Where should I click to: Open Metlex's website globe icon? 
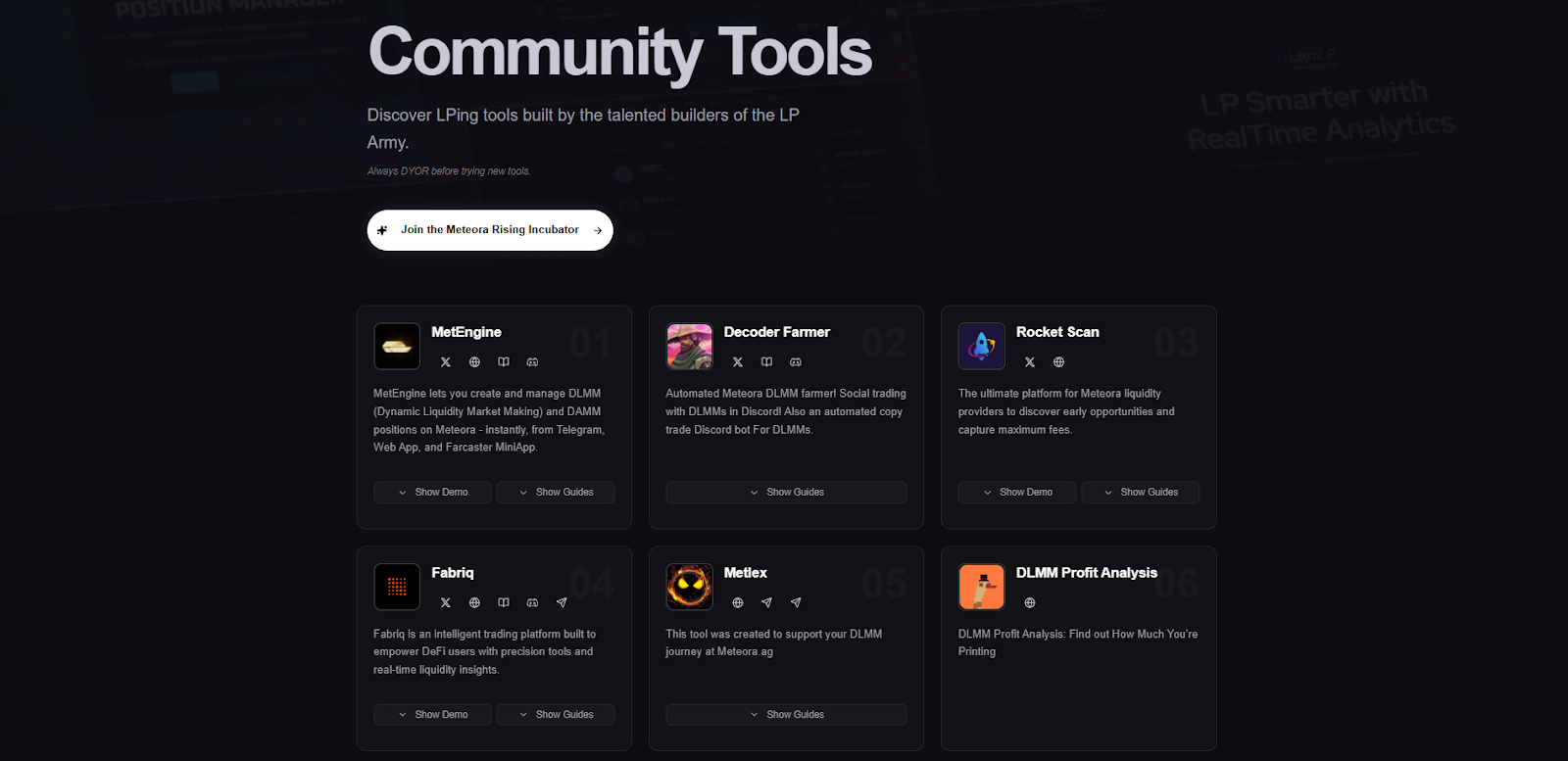[738, 603]
